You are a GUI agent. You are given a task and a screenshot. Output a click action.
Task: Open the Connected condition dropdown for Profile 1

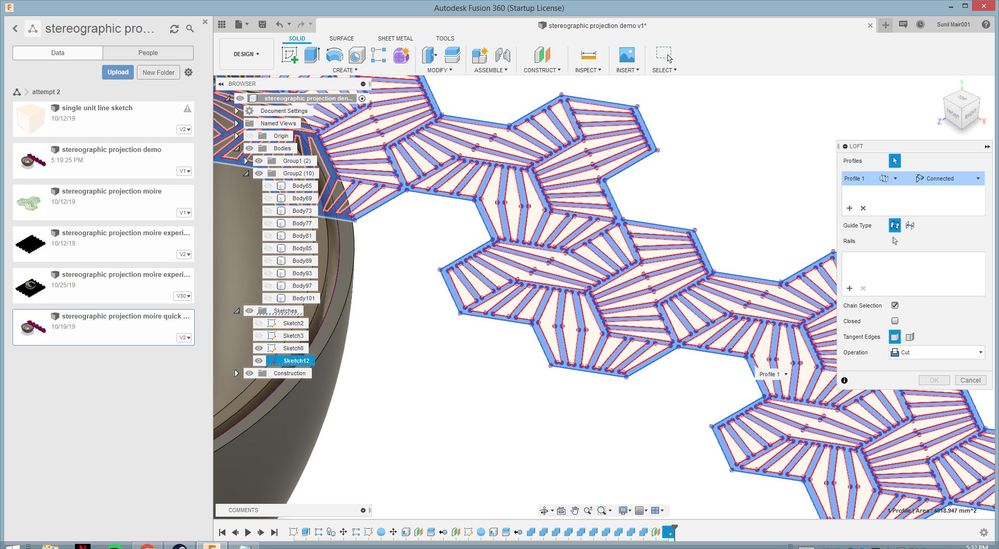coord(947,179)
